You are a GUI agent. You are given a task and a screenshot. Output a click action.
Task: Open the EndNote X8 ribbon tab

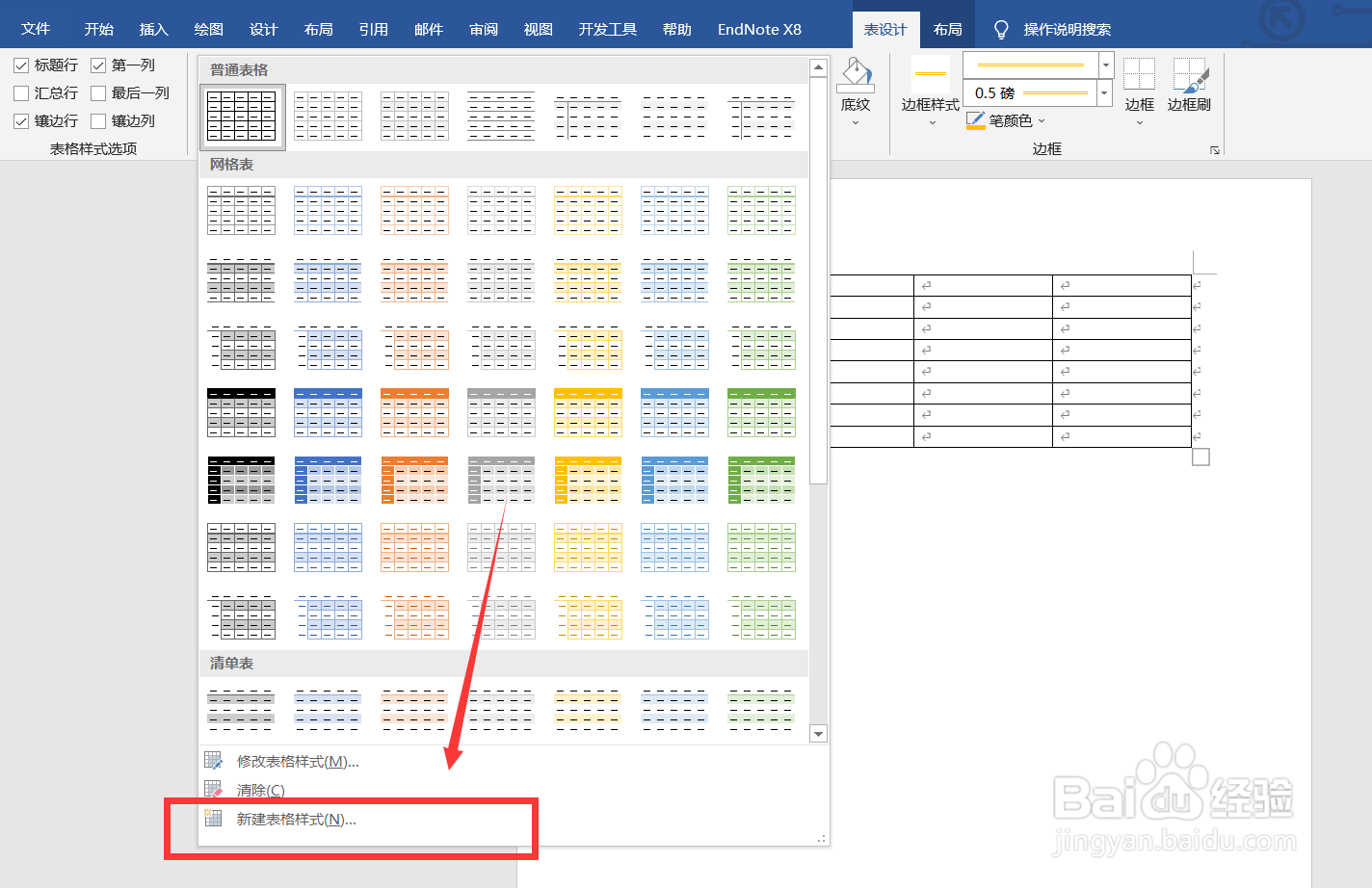pyautogui.click(x=759, y=29)
